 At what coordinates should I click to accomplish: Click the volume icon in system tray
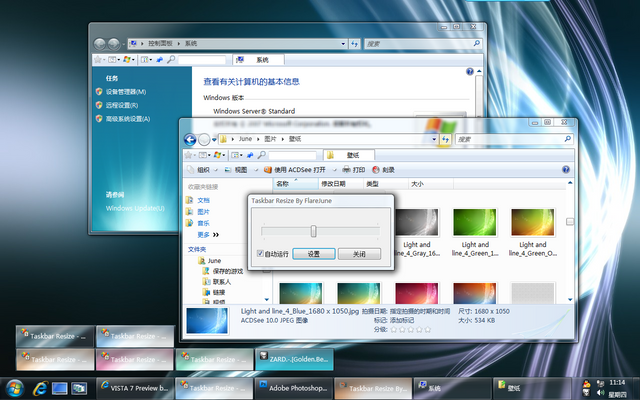pyautogui.click(x=600, y=393)
